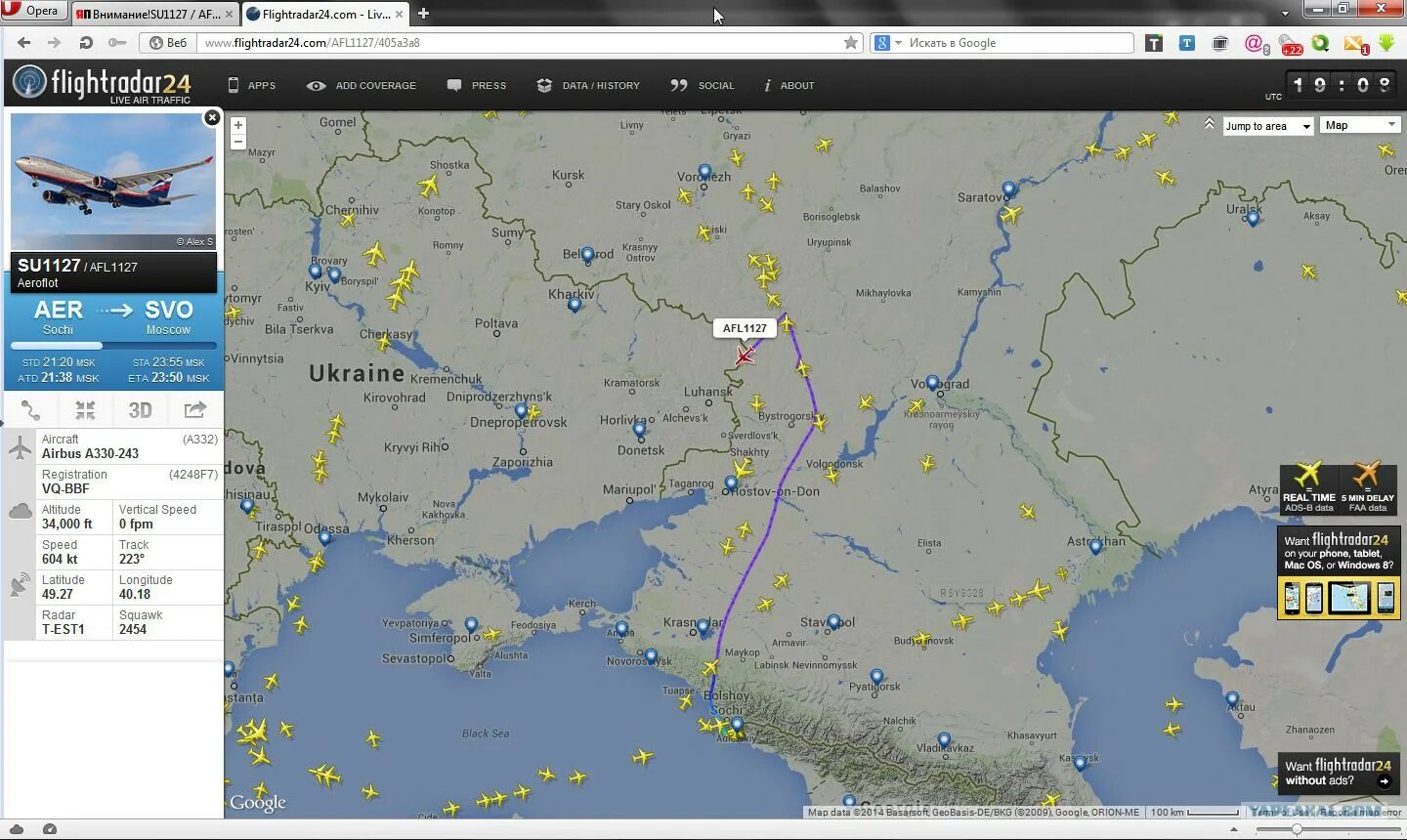Open the Google search engine dropdown
The image size is (1407, 840).
(887, 43)
